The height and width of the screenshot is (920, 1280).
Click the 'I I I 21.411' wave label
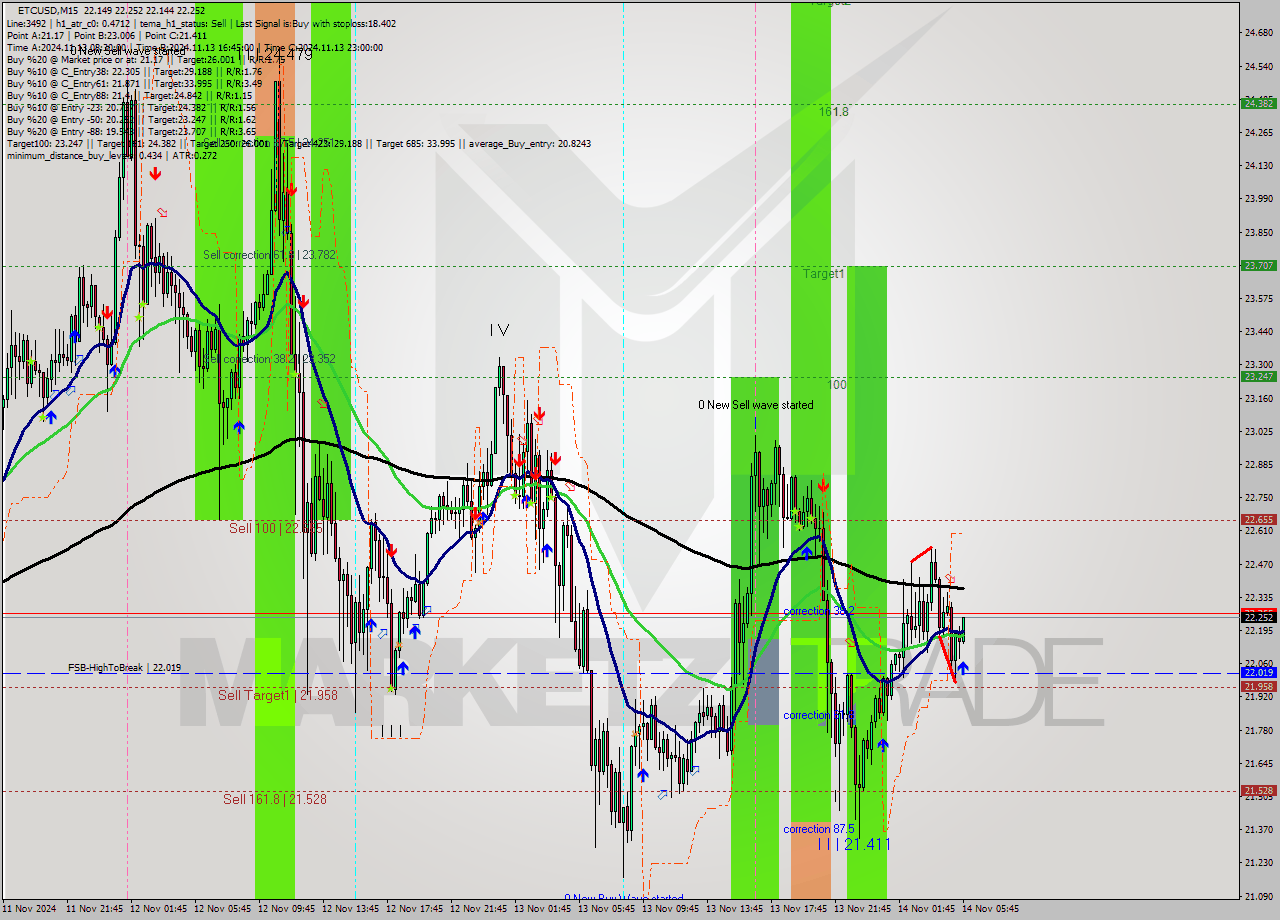[x=853, y=845]
